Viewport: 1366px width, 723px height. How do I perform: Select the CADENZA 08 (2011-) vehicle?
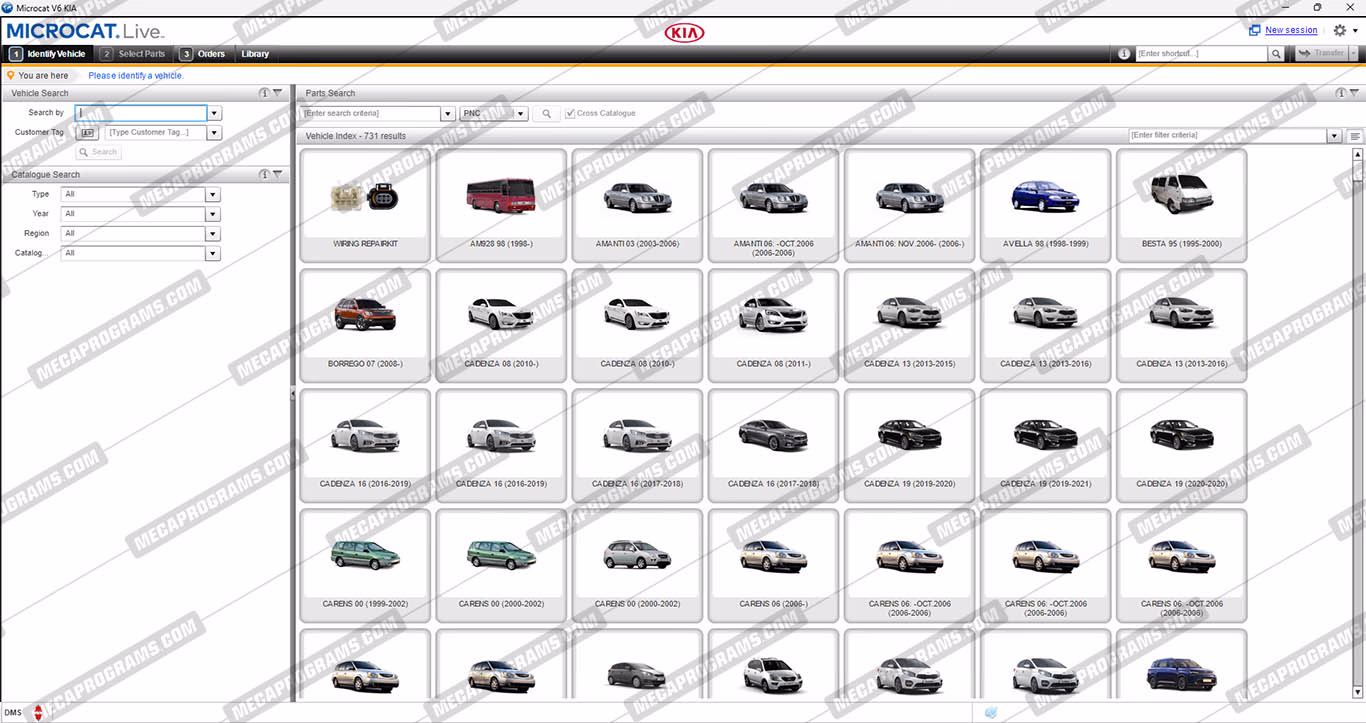point(773,325)
